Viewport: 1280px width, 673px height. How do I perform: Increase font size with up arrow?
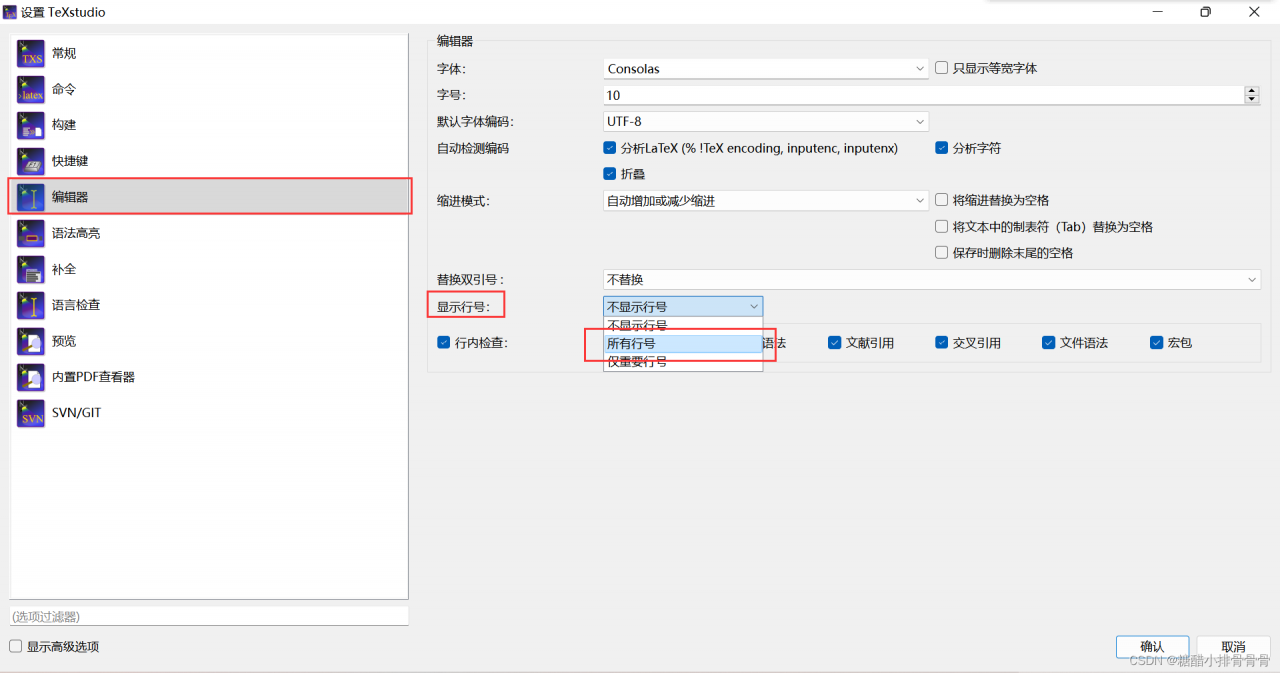tap(1252, 90)
